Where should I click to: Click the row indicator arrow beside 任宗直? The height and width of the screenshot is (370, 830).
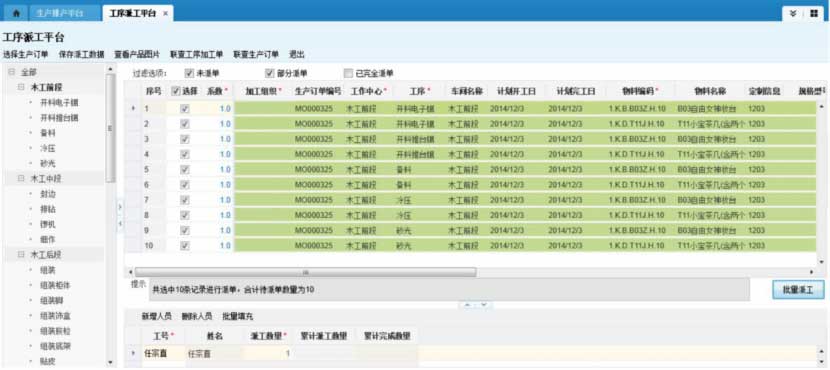[x=133, y=353]
